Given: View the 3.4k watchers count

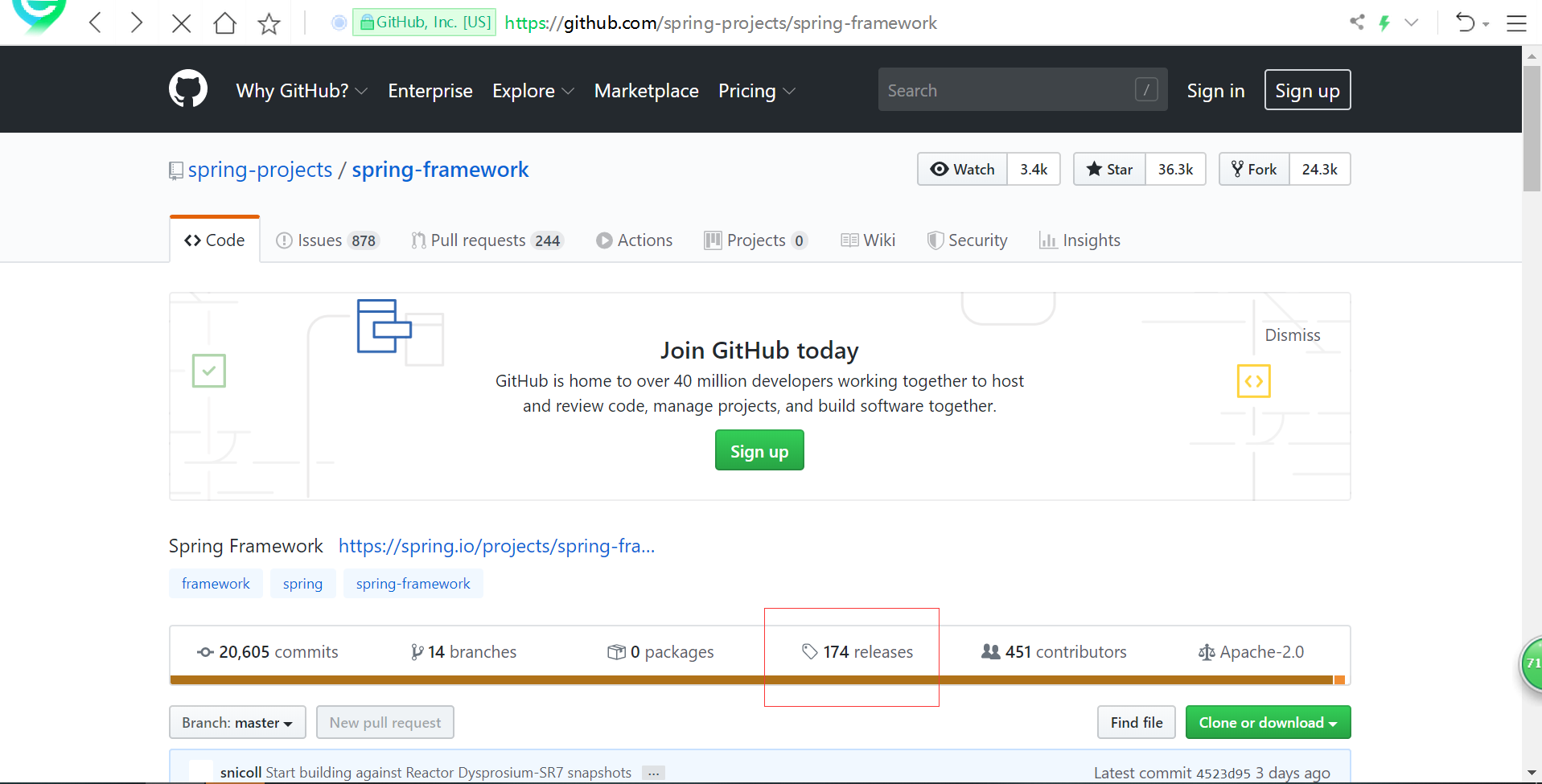Looking at the screenshot, I should tap(1034, 169).
